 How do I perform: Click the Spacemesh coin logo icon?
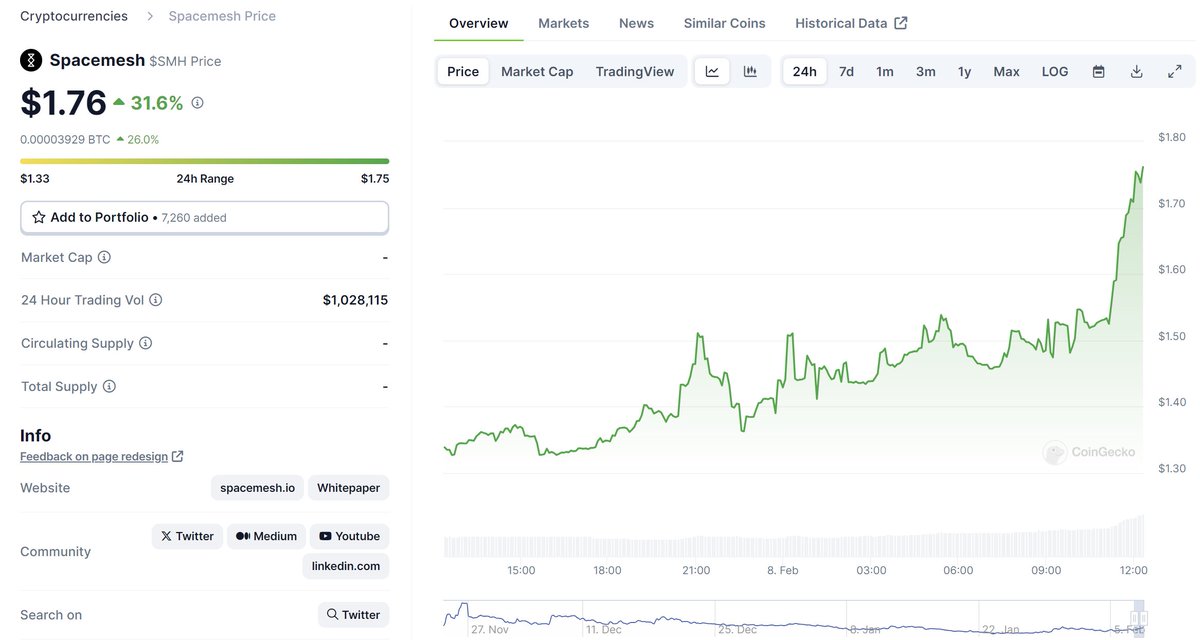click(x=32, y=60)
